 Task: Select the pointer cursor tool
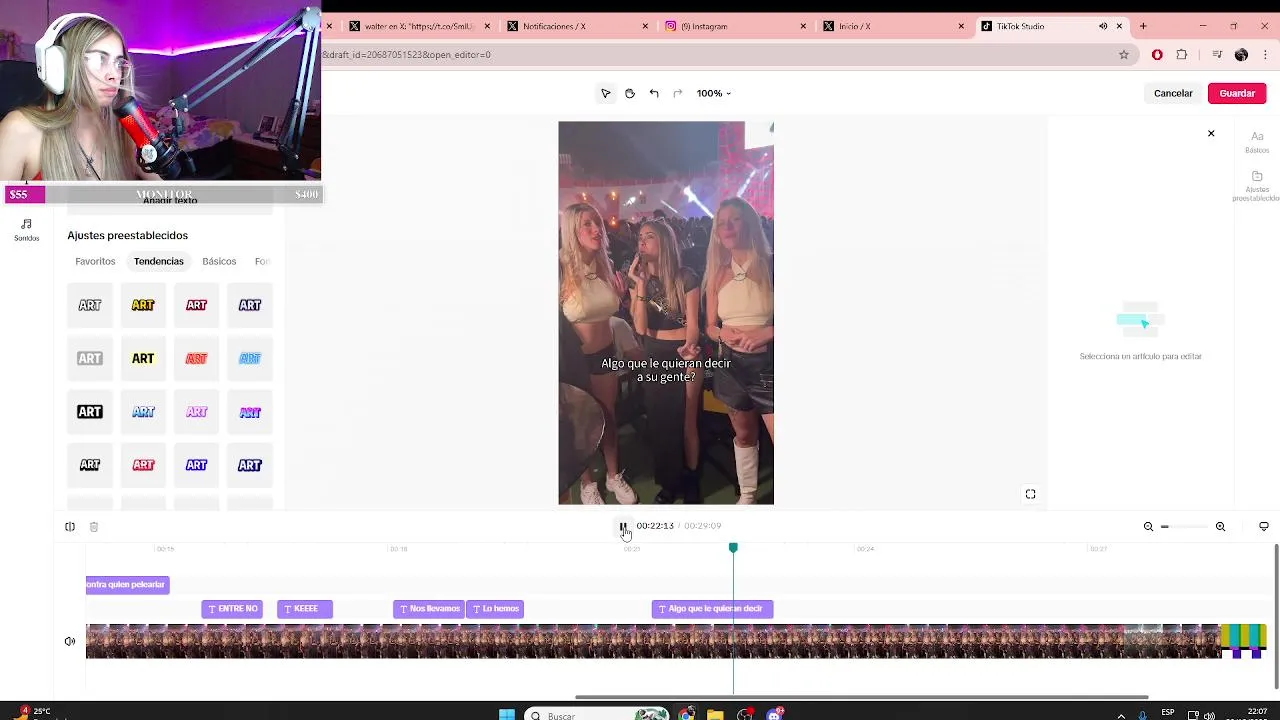(605, 93)
